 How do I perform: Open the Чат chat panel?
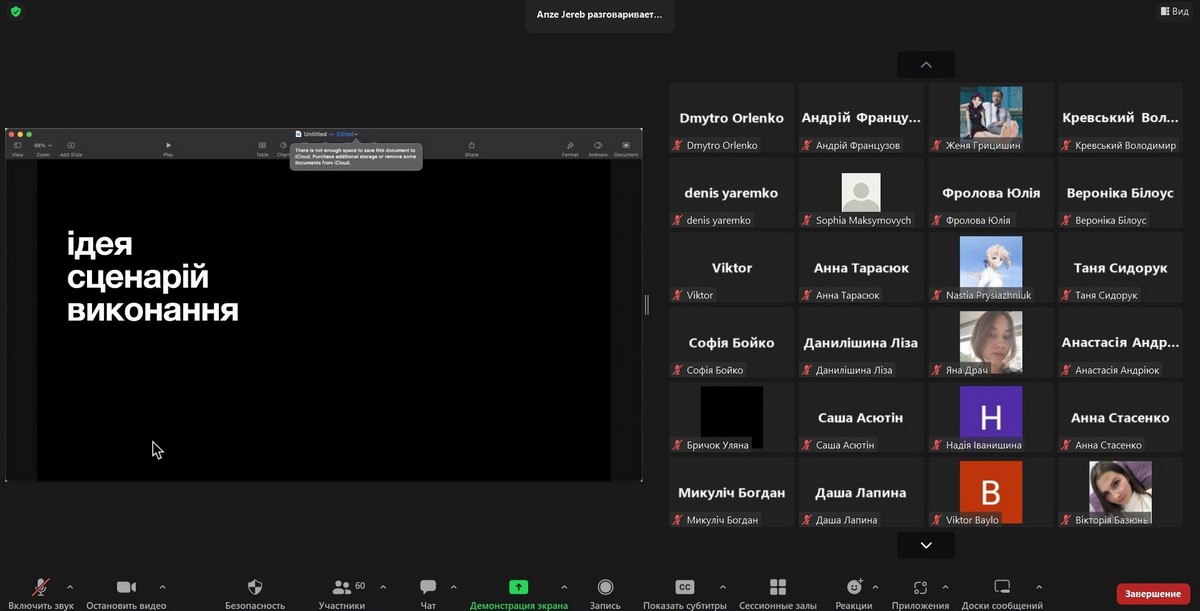(428, 588)
